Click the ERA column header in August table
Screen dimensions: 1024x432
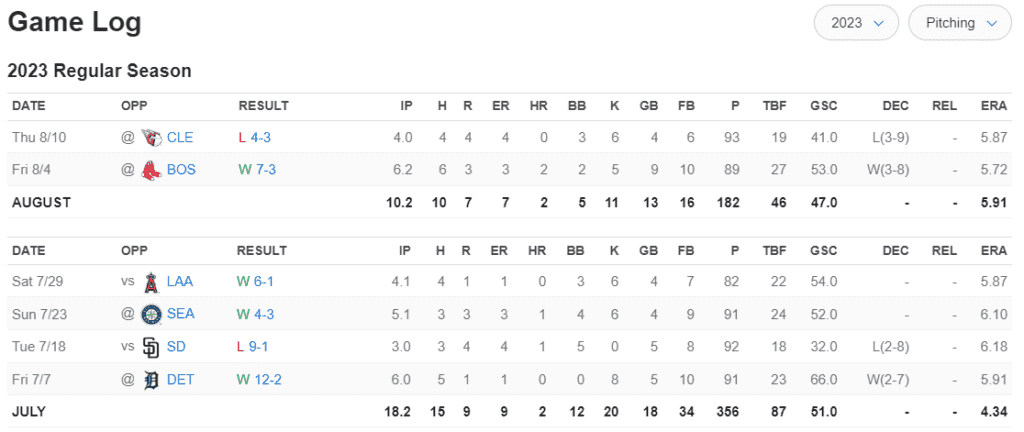[994, 106]
